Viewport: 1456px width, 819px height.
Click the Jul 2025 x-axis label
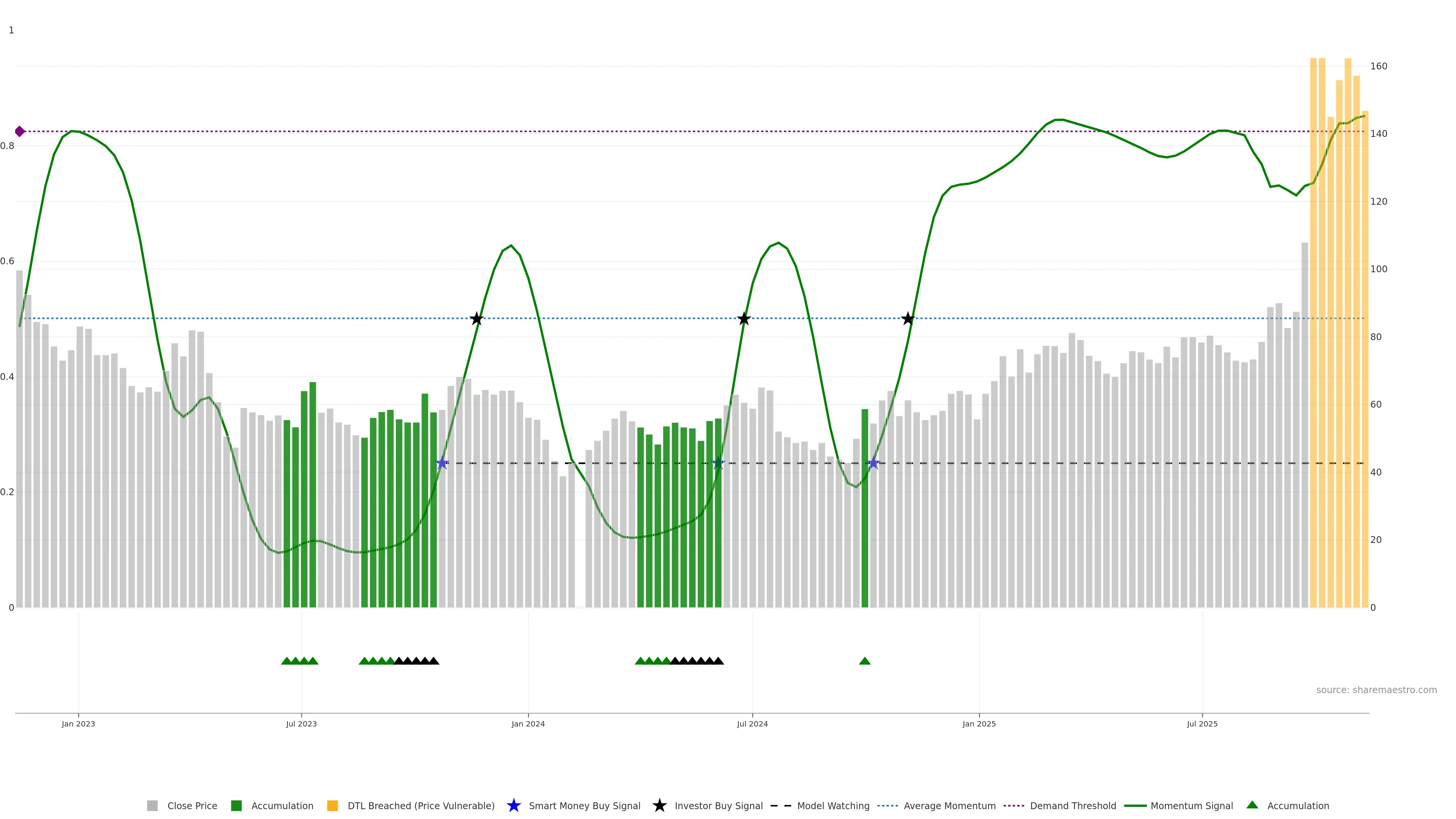pyautogui.click(x=1202, y=723)
